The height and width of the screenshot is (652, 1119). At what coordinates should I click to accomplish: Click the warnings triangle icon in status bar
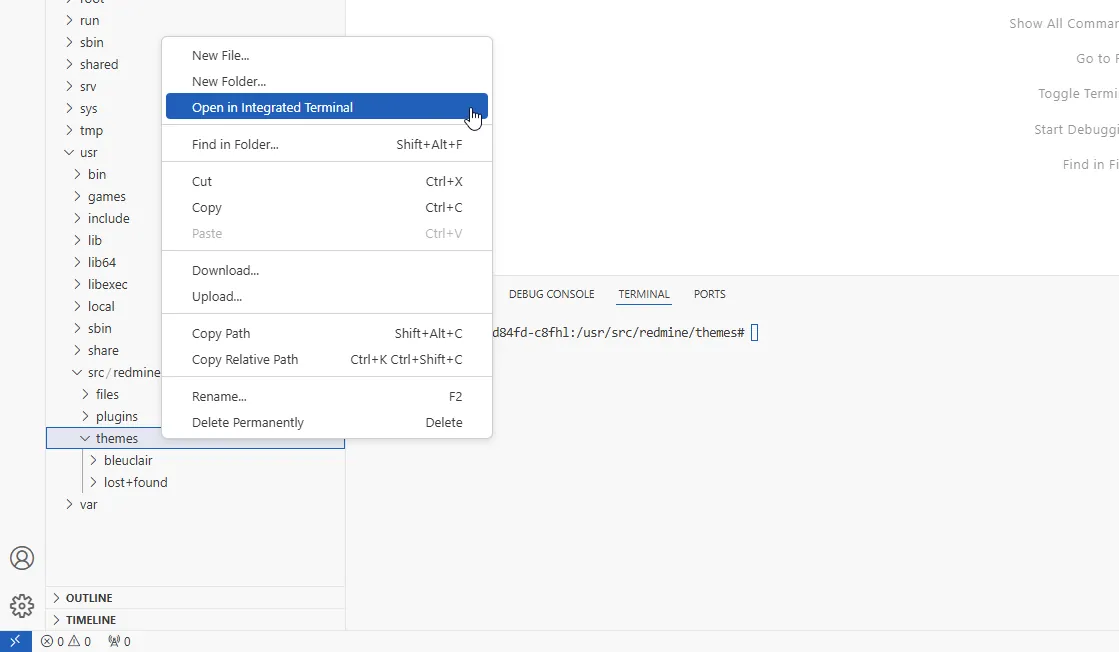point(74,641)
